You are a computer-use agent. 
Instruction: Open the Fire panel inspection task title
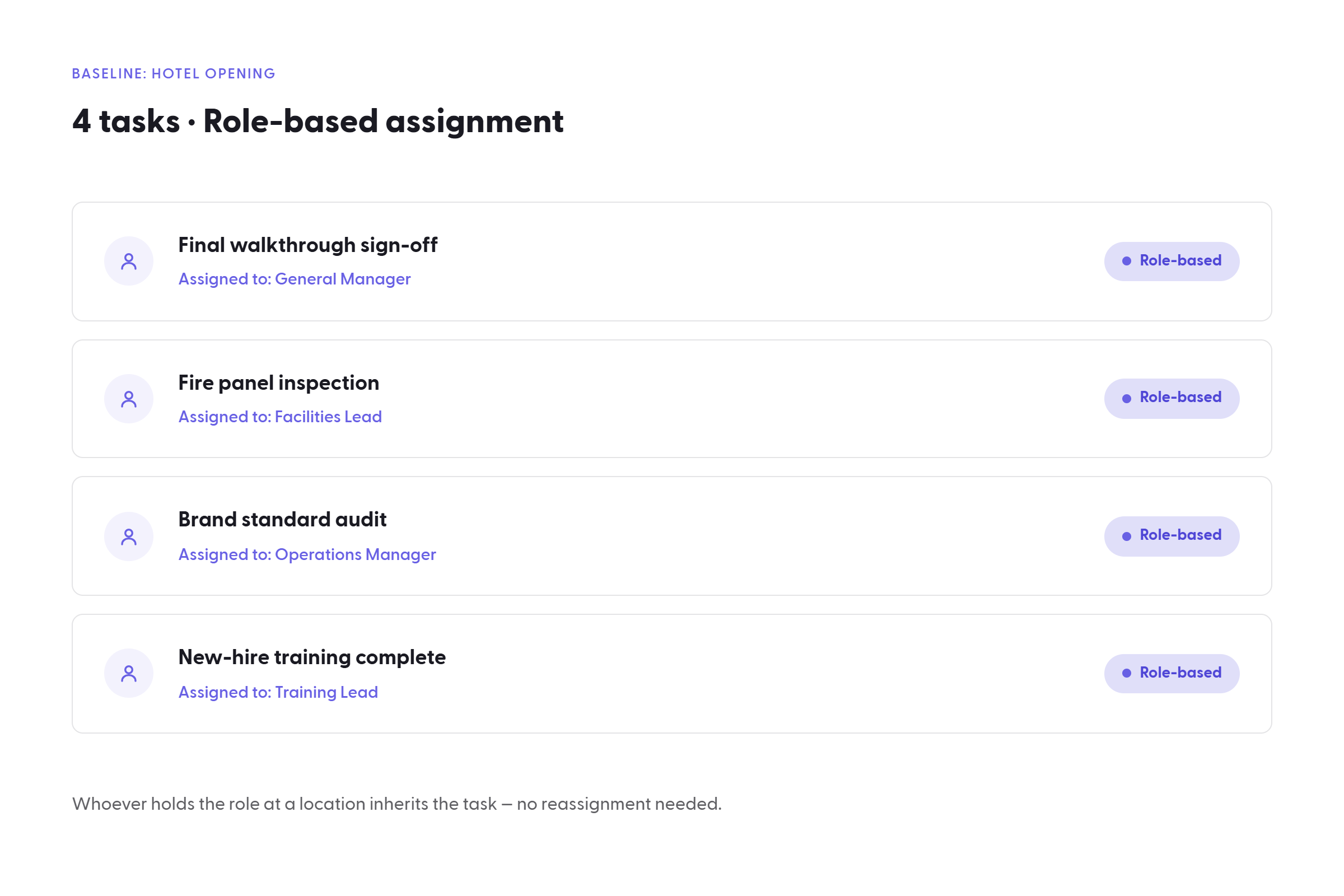coord(279,383)
